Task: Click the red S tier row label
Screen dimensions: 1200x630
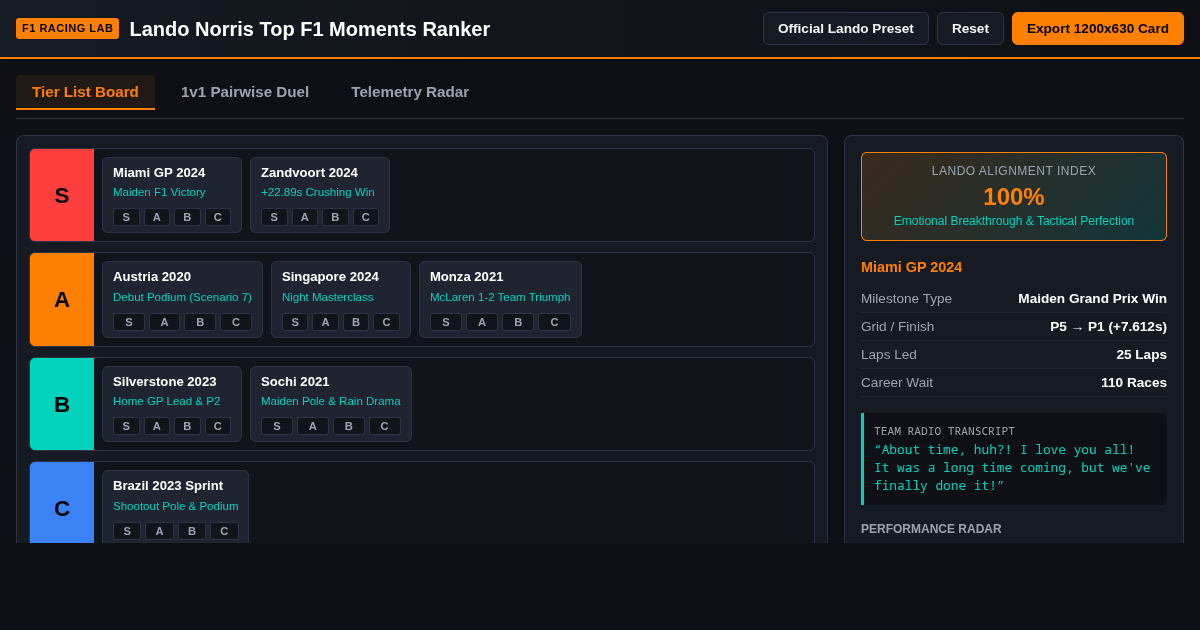Action: point(62,195)
